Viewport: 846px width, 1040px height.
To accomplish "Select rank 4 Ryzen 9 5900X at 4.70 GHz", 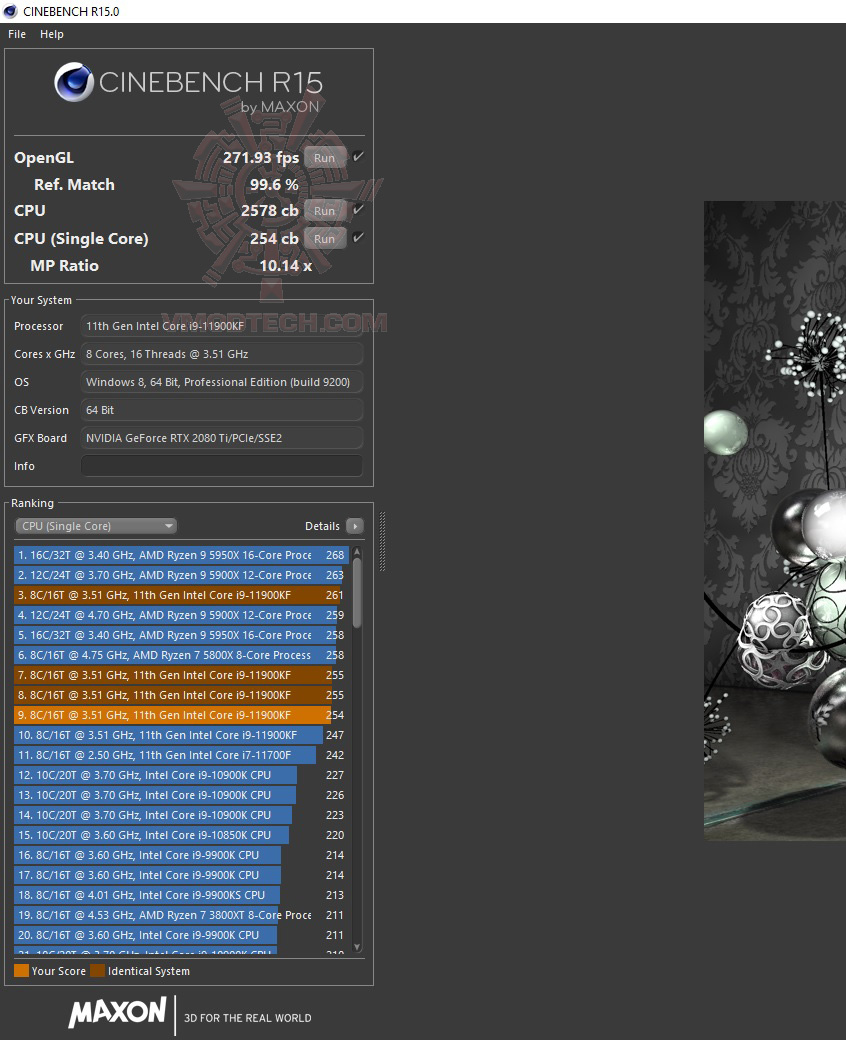I will [x=181, y=615].
